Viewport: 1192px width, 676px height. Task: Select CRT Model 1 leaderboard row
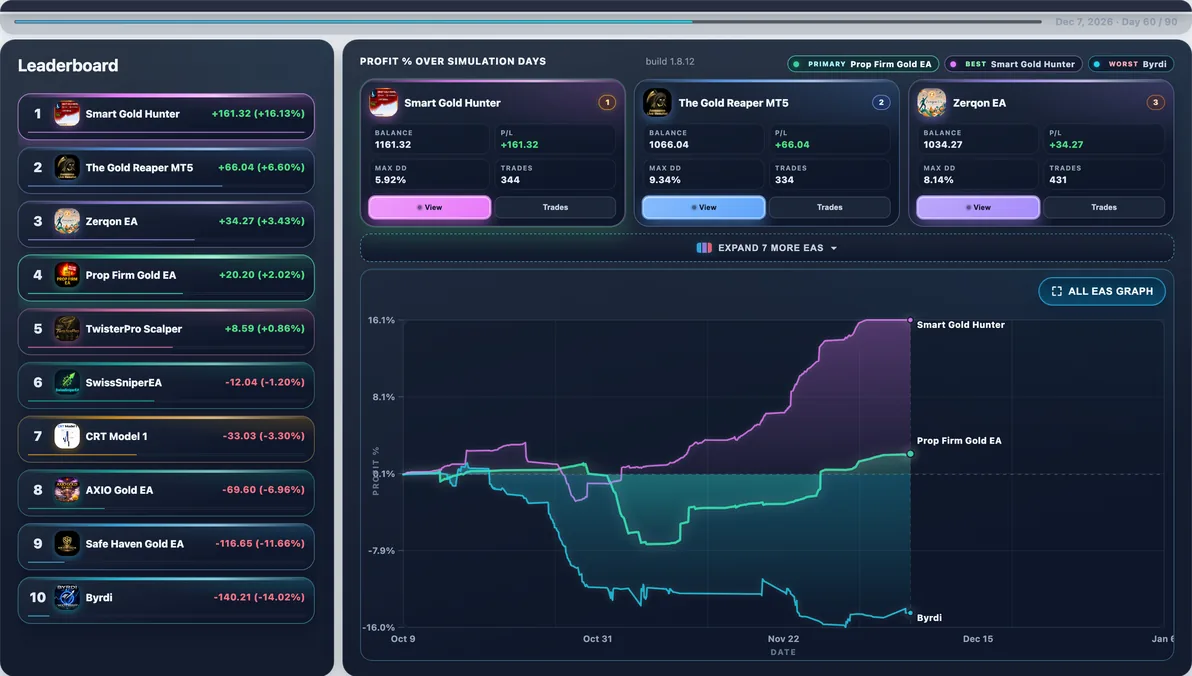point(166,439)
